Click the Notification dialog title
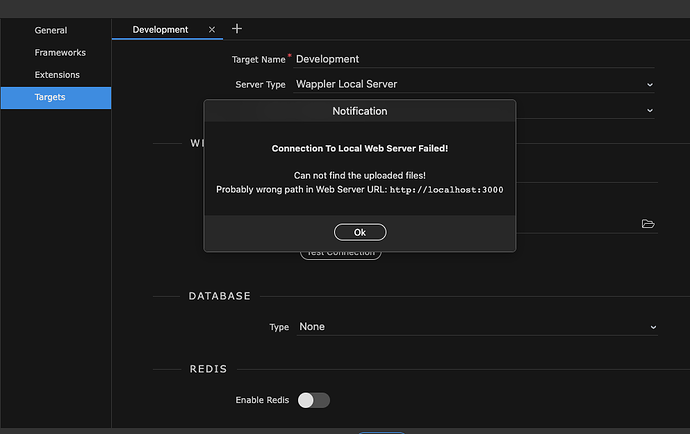Viewport: 690px width, 434px height. [360, 111]
